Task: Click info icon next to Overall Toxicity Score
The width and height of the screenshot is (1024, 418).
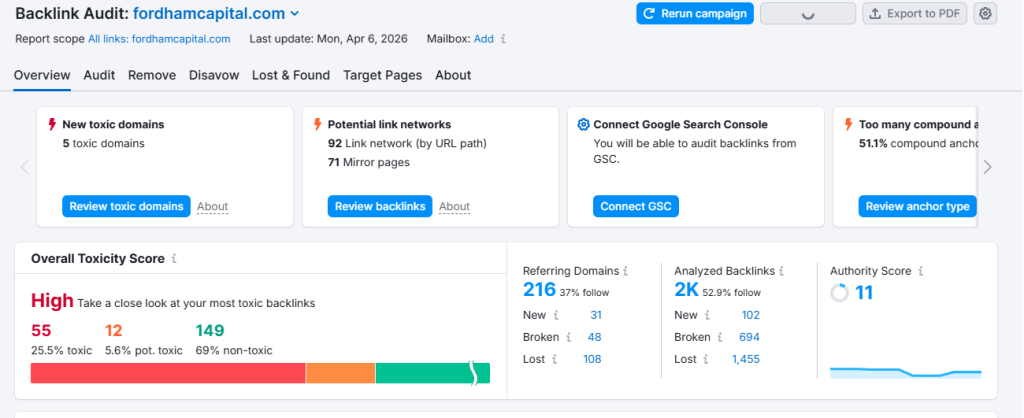Action: click(174, 259)
